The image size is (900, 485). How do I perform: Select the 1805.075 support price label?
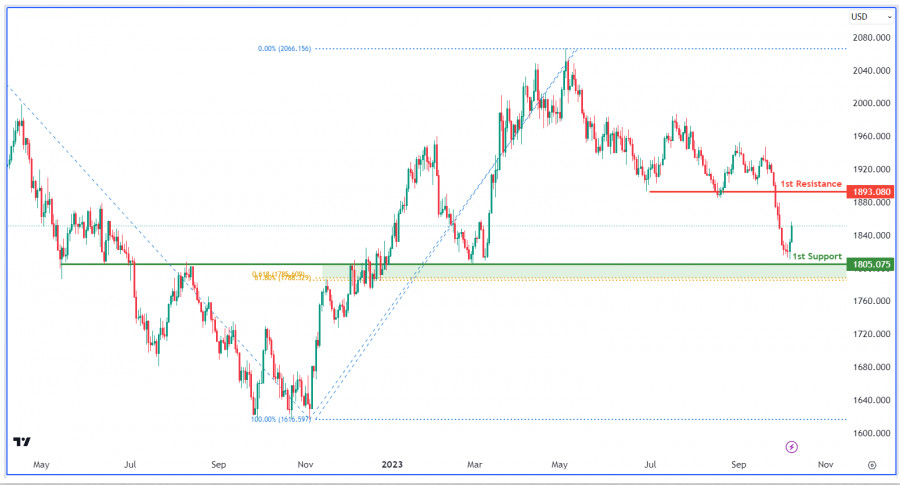click(x=870, y=265)
